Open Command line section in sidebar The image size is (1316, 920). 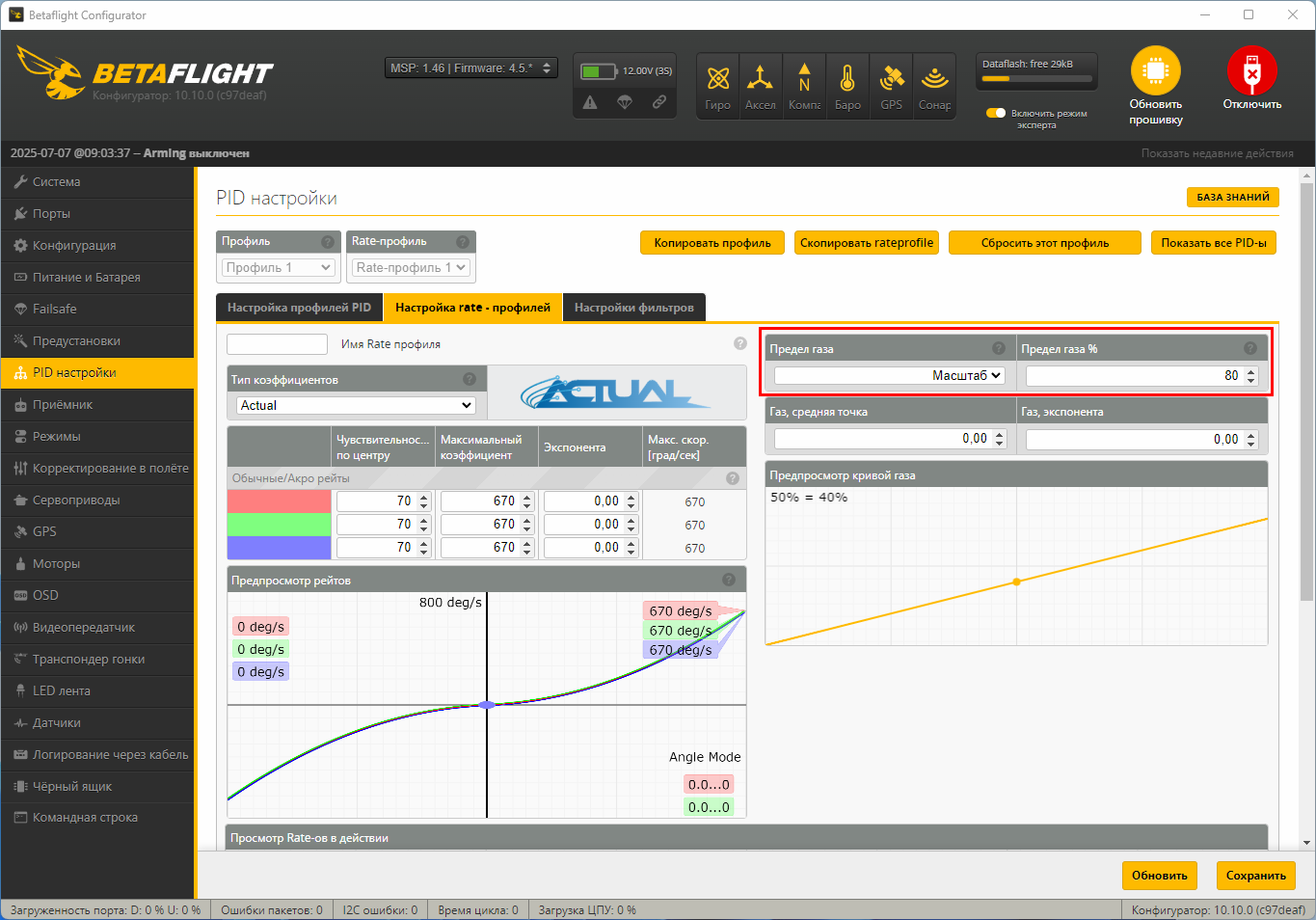click(x=97, y=818)
